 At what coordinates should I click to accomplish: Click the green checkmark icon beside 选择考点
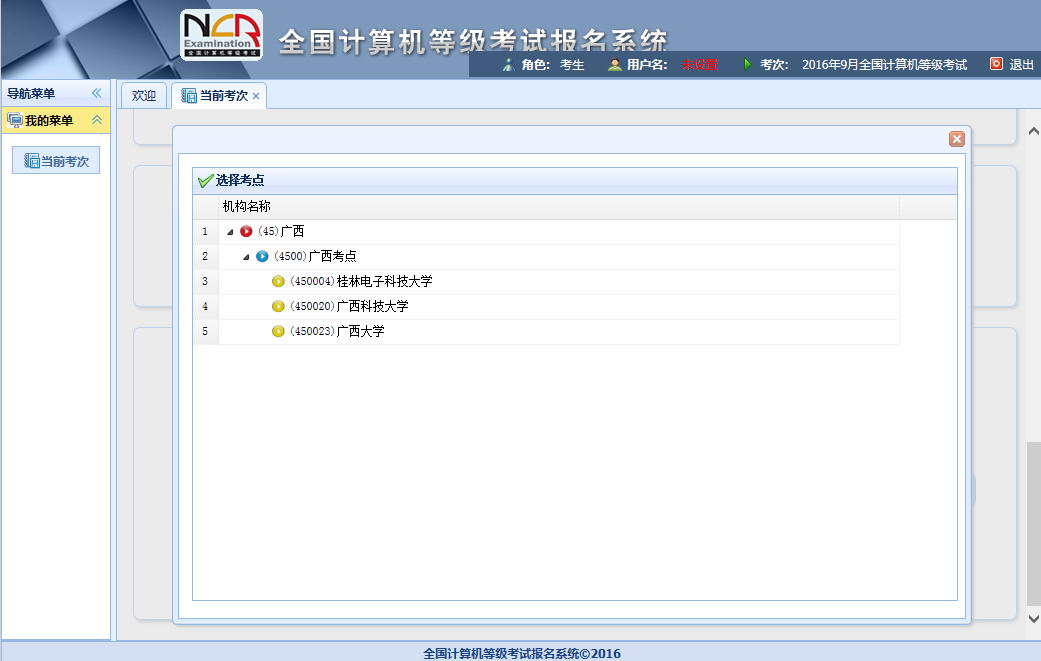pos(205,181)
